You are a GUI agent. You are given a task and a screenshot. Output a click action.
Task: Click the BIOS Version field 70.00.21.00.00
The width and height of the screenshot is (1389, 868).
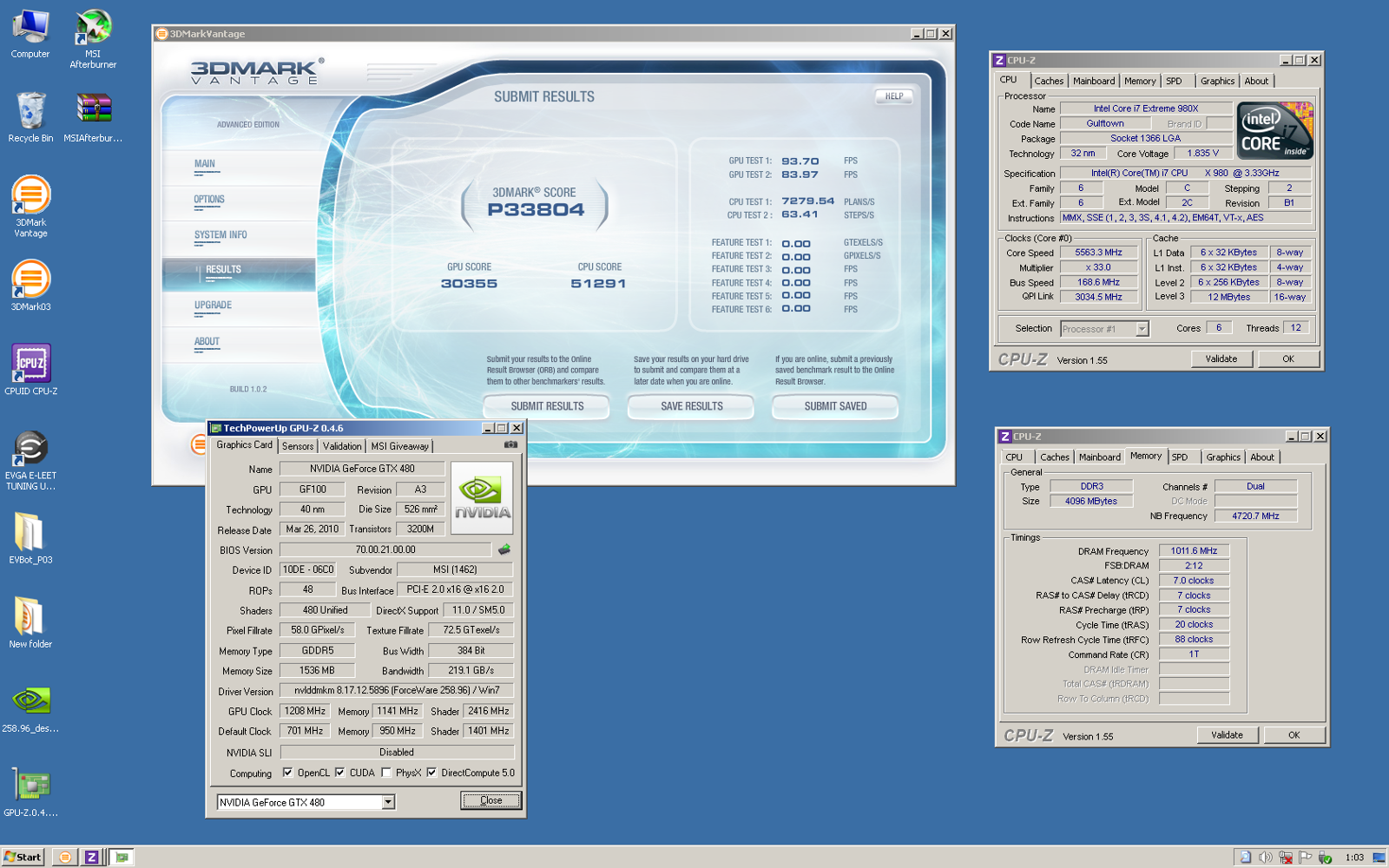[x=385, y=549]
